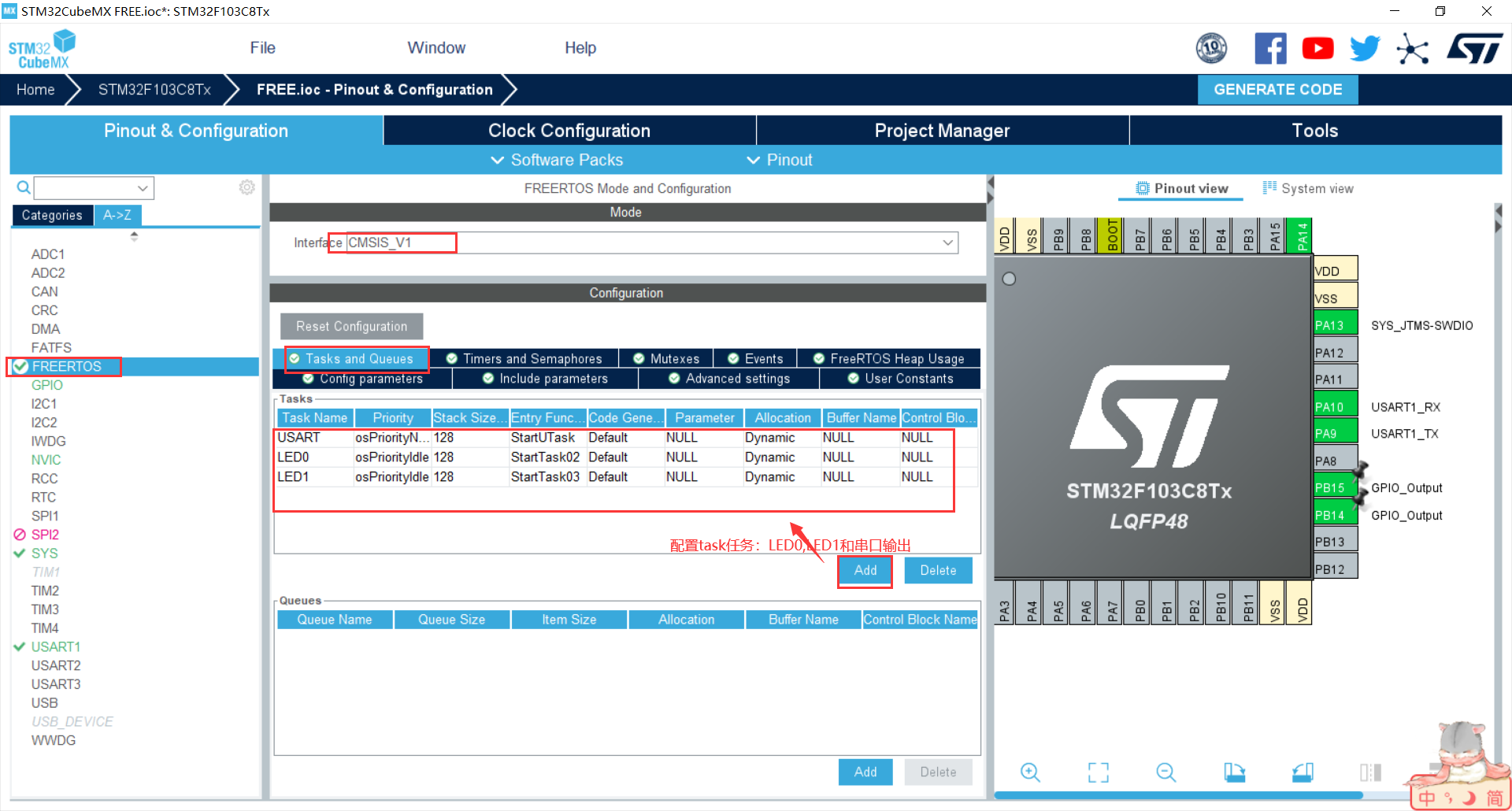Collapse the Pinout section chevron
Image resolution: width=1512 pixels, height=811 pixels.
coord(753,160)
